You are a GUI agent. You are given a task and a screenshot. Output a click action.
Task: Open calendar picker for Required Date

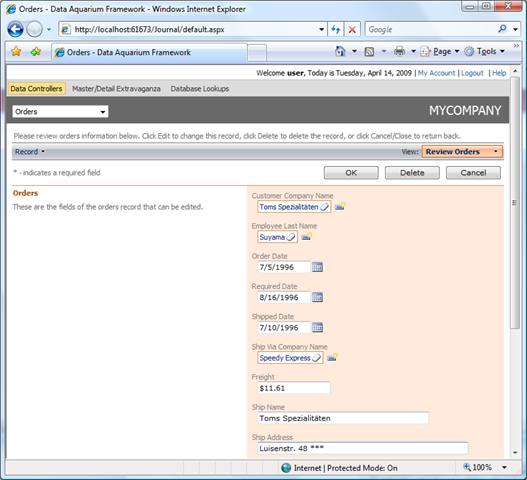coord(317,297)
